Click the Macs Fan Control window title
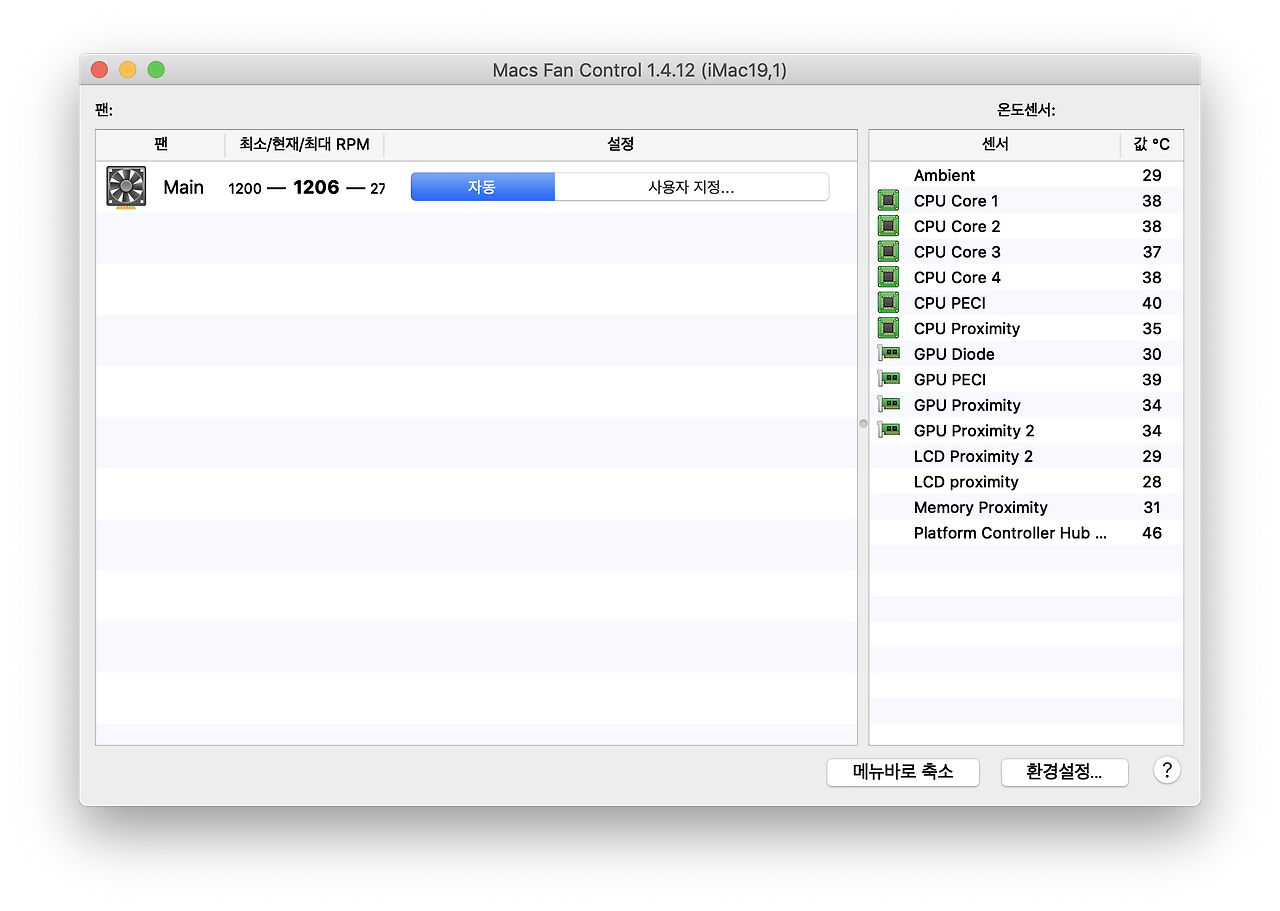 point(640,70)
